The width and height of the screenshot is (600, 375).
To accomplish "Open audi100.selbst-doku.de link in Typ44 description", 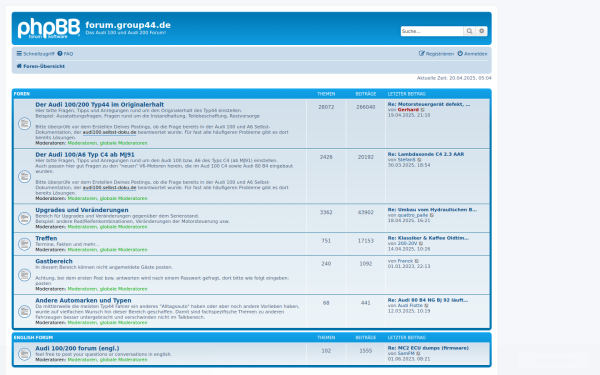I will pos(109,132).
